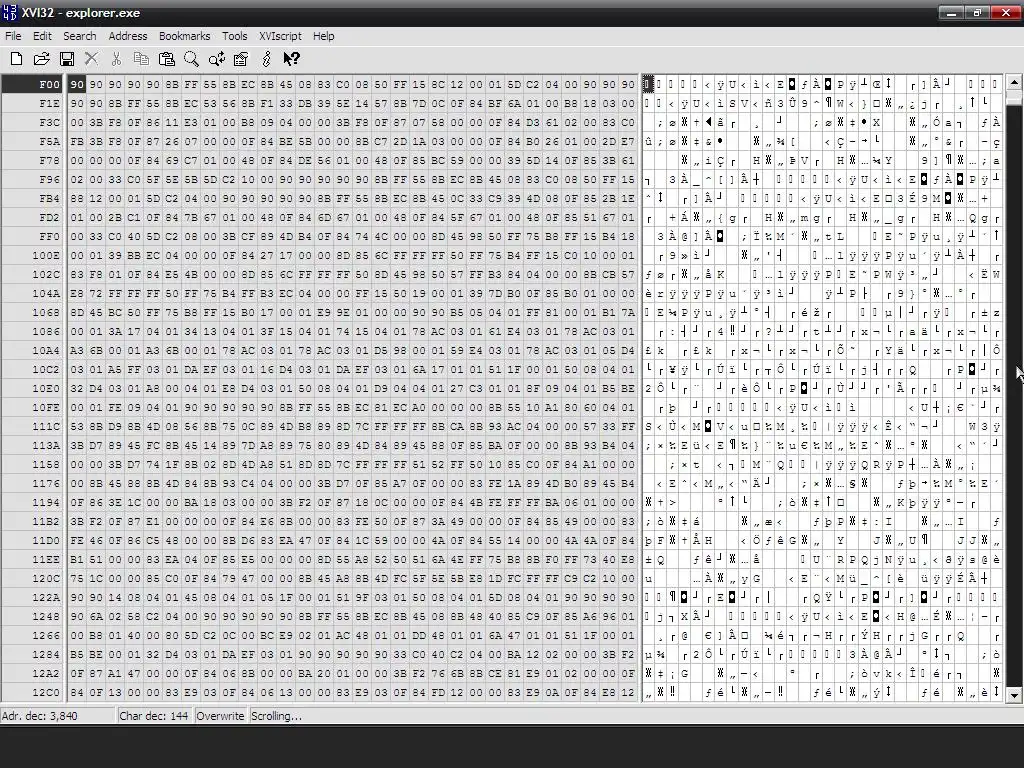
Task: Click the New file toolbar icon
Action: [16, 59]
